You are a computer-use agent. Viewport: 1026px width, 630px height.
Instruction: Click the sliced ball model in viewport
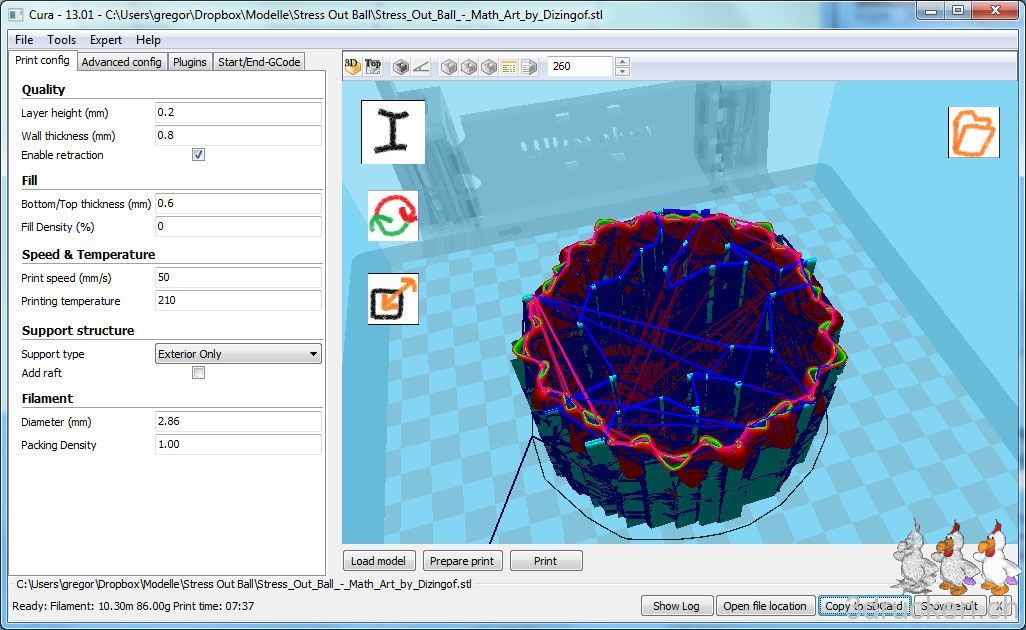(681, 366)
